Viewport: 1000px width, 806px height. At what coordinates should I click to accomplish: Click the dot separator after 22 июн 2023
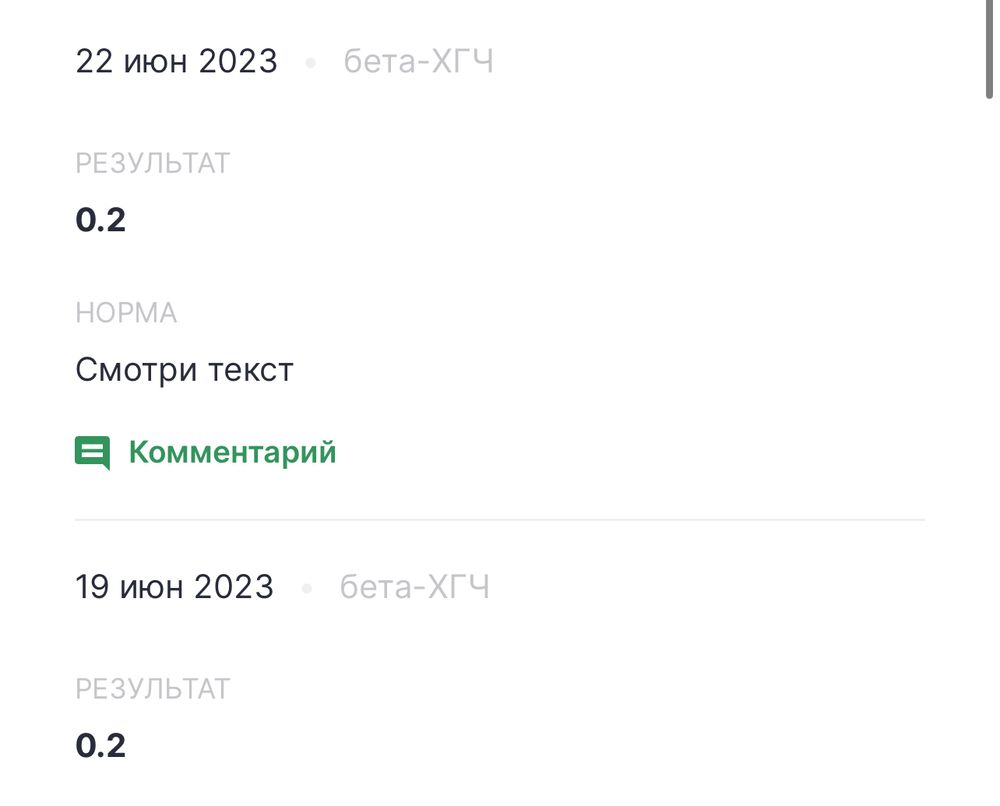click(x=310, y=60)
